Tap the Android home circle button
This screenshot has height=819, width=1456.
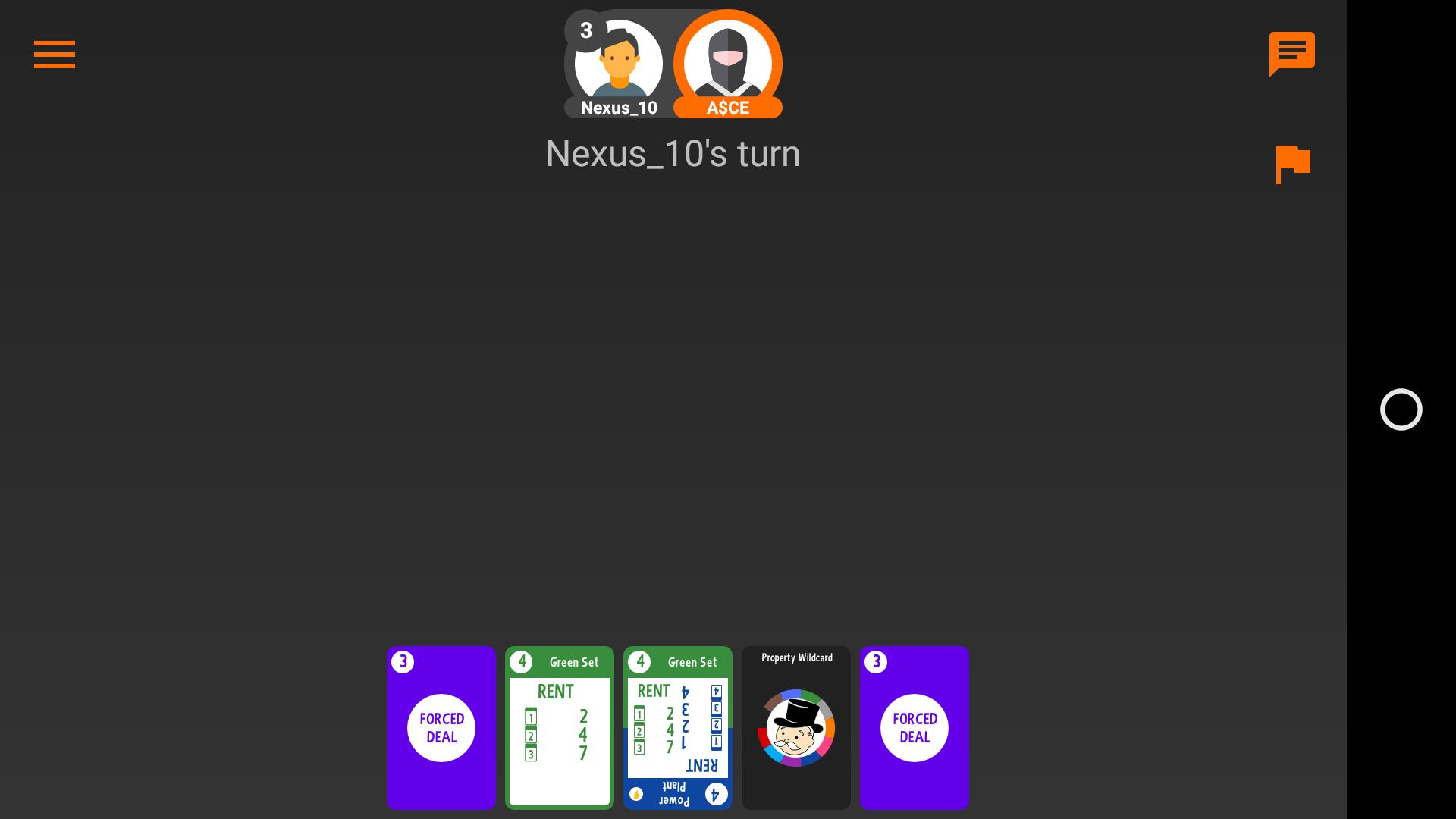(x=1401, y=409)
